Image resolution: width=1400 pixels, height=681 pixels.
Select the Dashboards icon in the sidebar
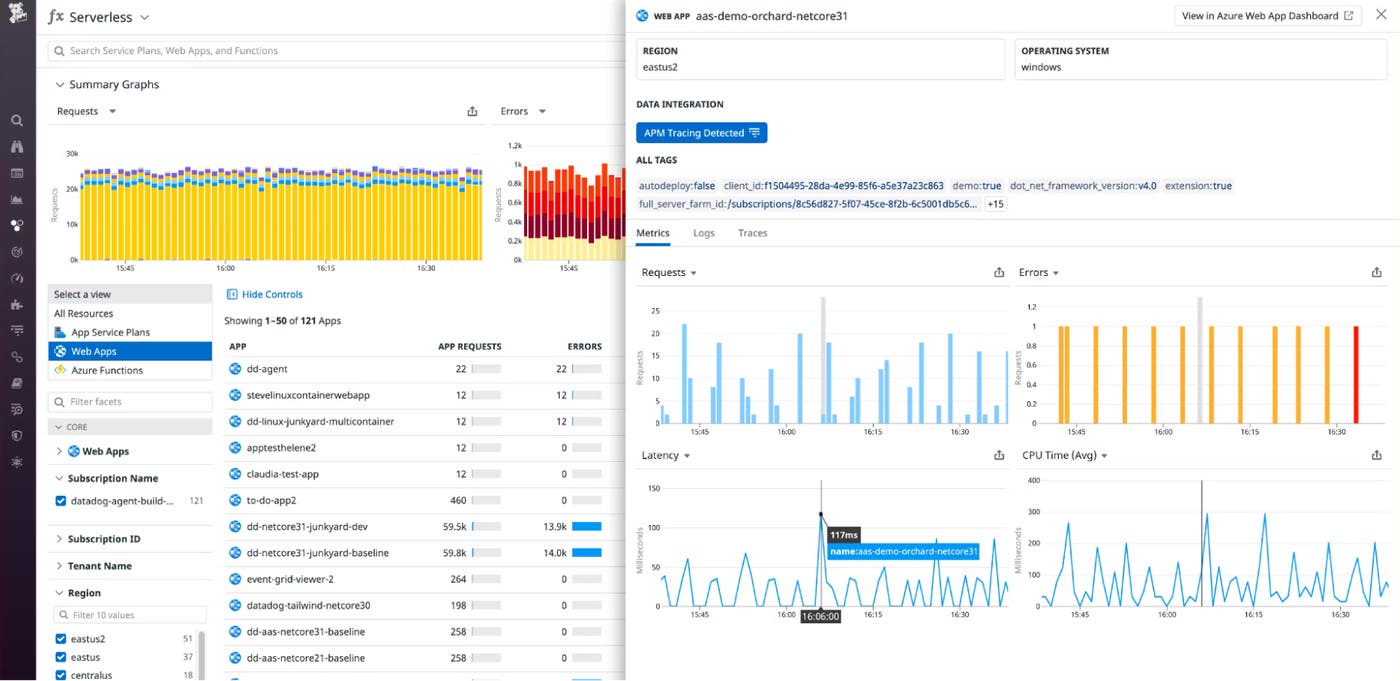[x=17, y=172]
